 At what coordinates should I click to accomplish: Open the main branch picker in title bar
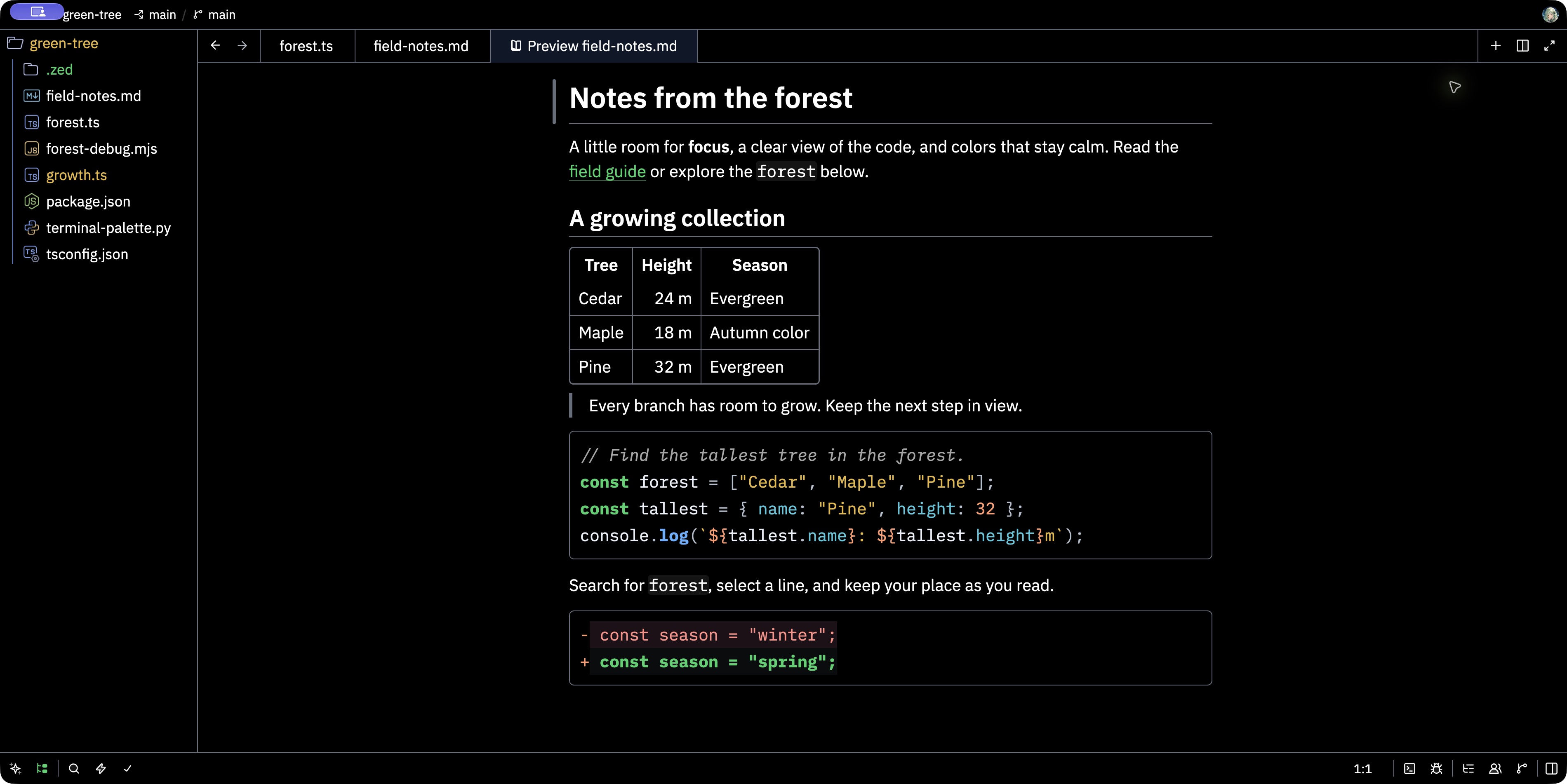(214, 14)
